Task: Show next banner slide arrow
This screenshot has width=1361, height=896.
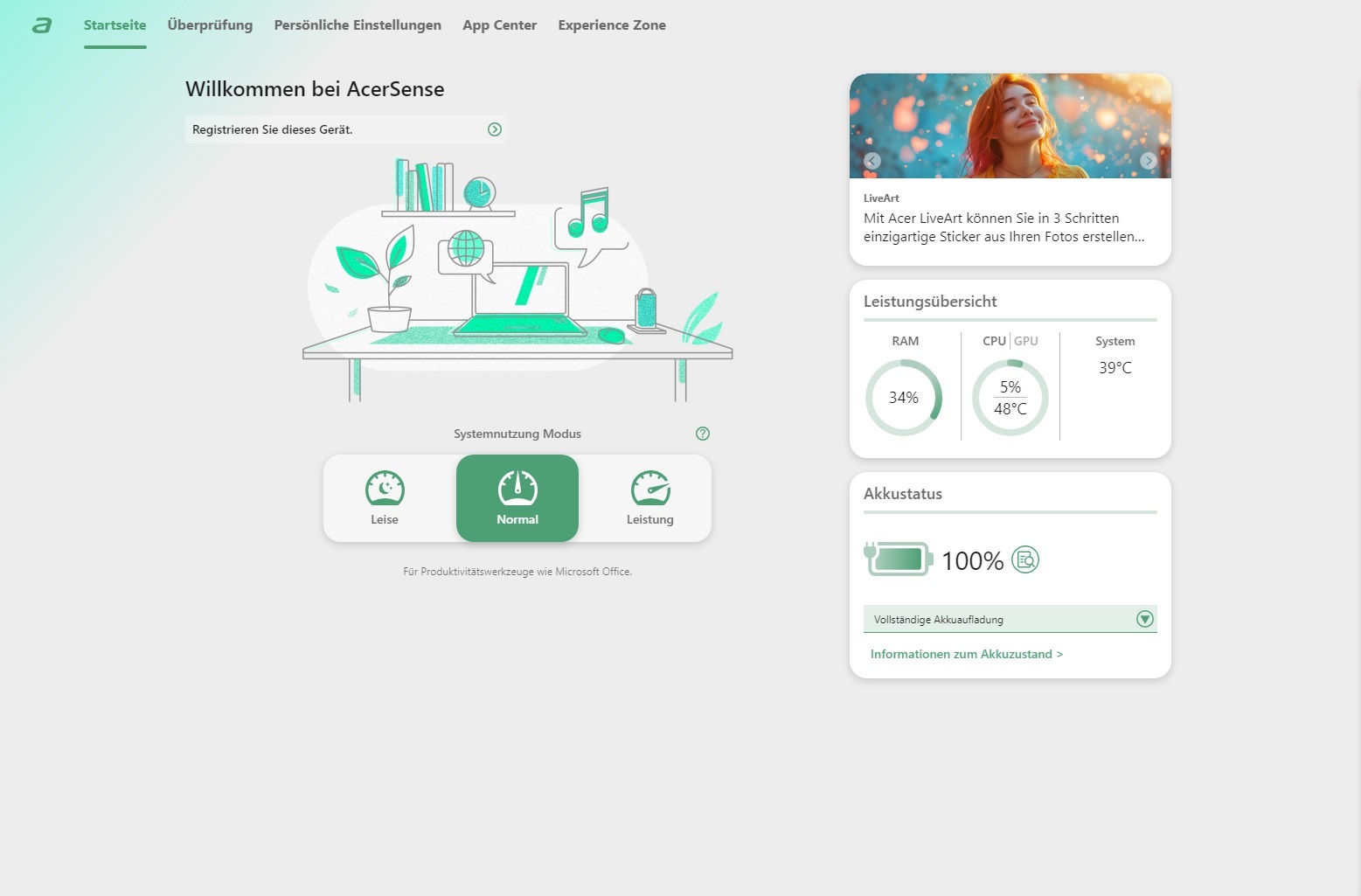Action: [x=1149, y=161]
